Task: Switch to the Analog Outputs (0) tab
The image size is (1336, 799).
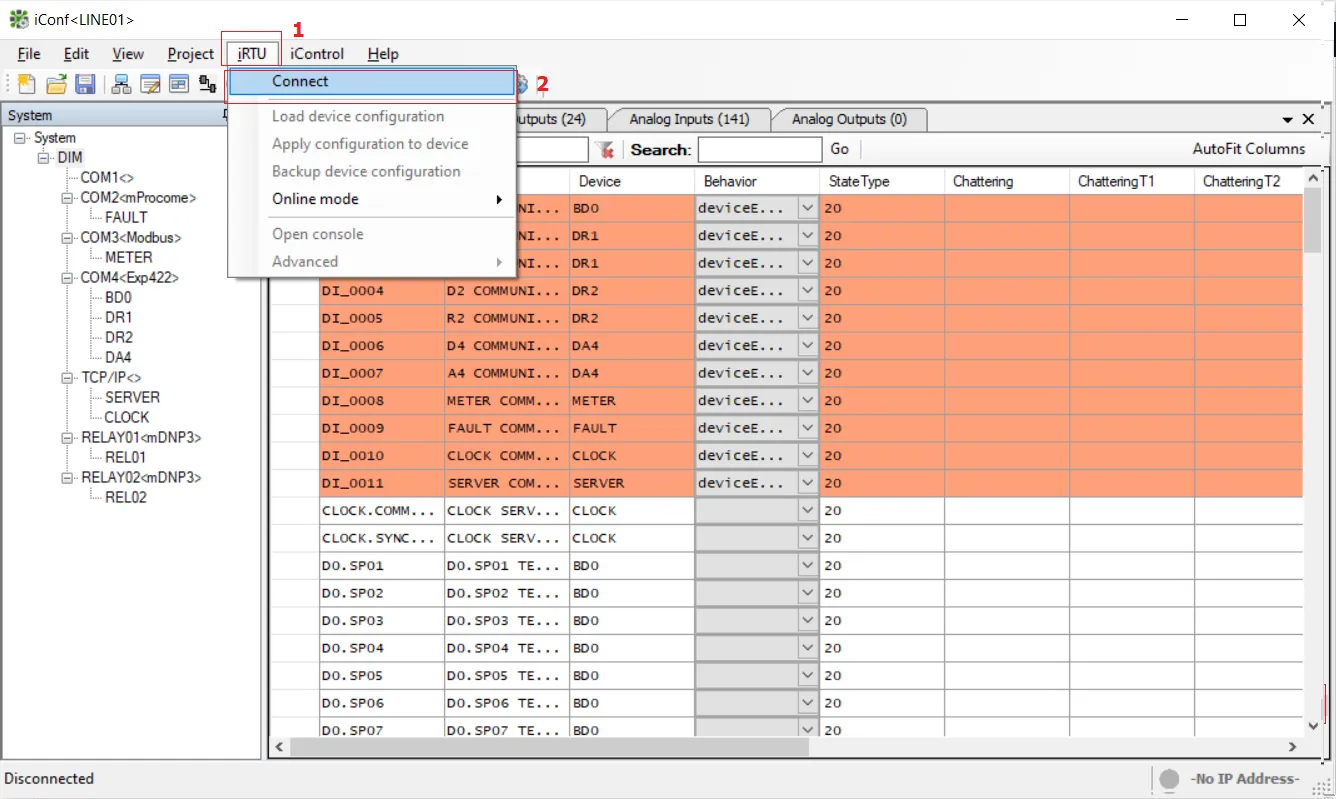Action: coord(849,119)
